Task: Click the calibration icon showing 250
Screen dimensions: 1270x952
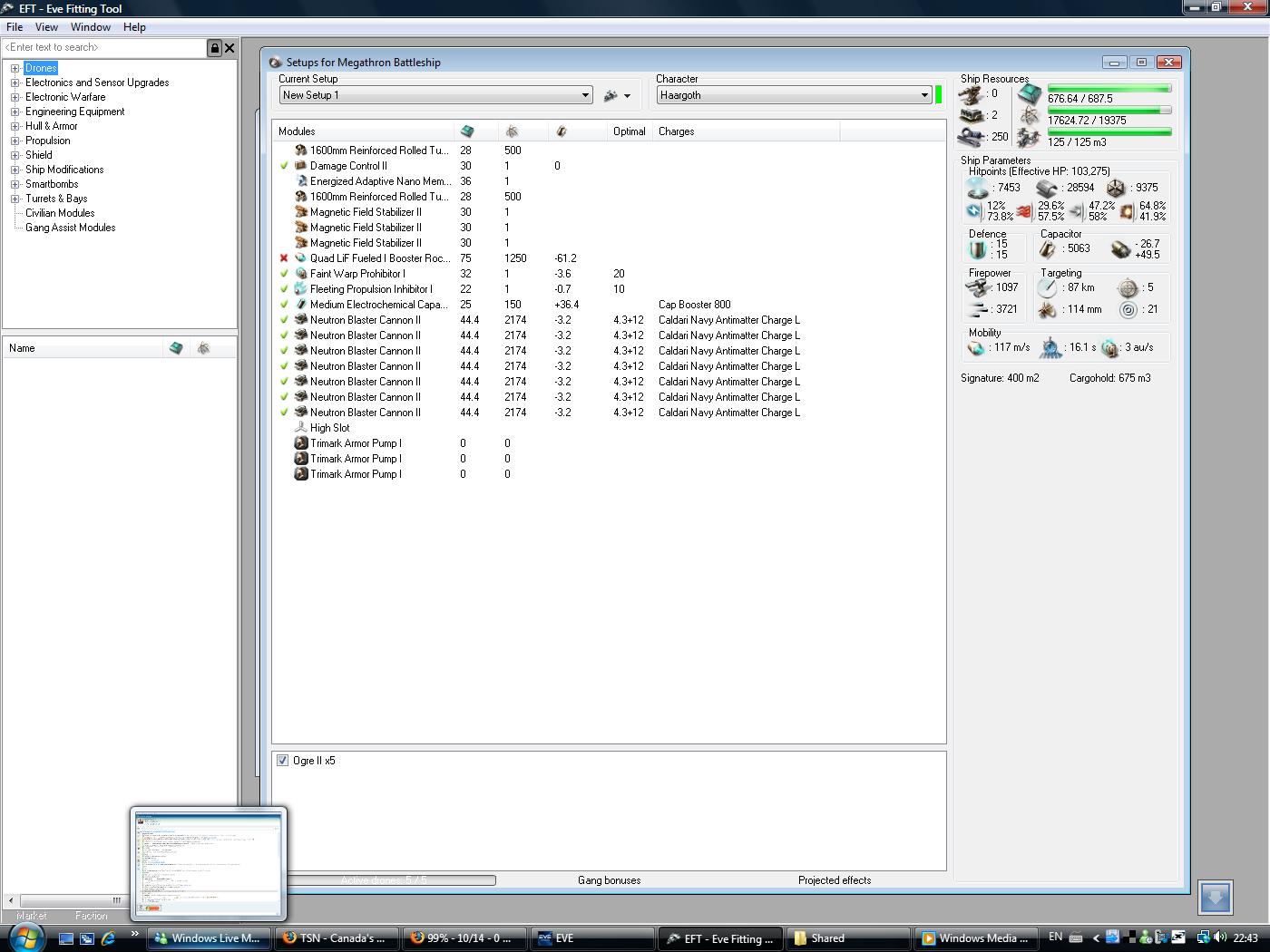Action: [x=972, y=138]
